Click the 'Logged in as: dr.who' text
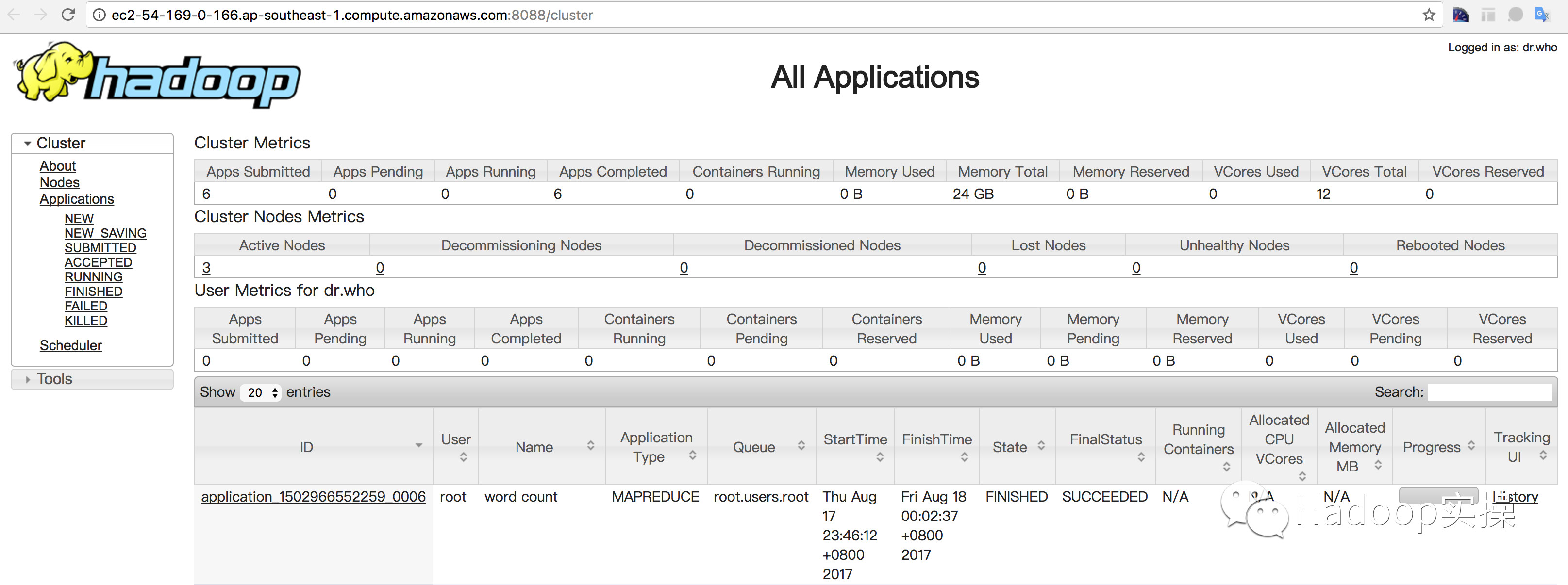 point(1502,48)
